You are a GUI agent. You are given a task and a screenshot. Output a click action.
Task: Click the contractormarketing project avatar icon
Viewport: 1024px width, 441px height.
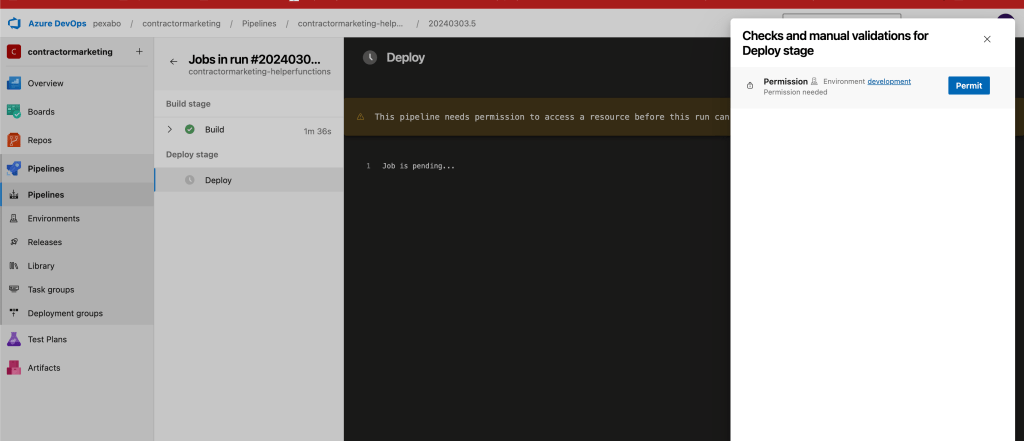[x=14, y=52]
